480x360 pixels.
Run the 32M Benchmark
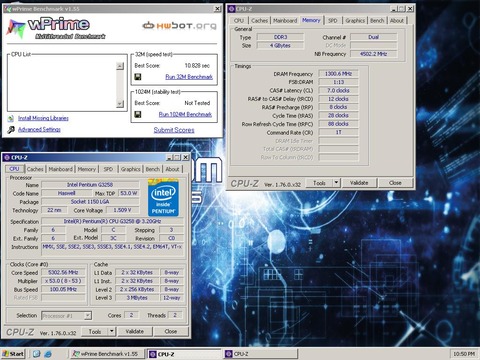point(189,77)
